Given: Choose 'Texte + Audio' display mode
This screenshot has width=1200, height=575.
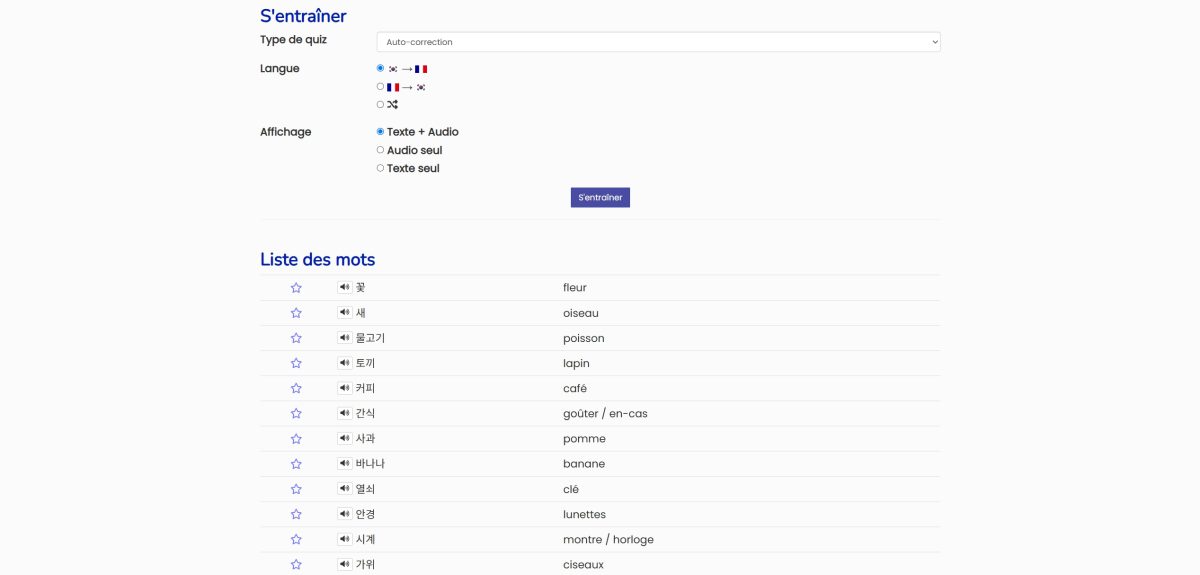Looking at the screenshot, I should (380, 131).
